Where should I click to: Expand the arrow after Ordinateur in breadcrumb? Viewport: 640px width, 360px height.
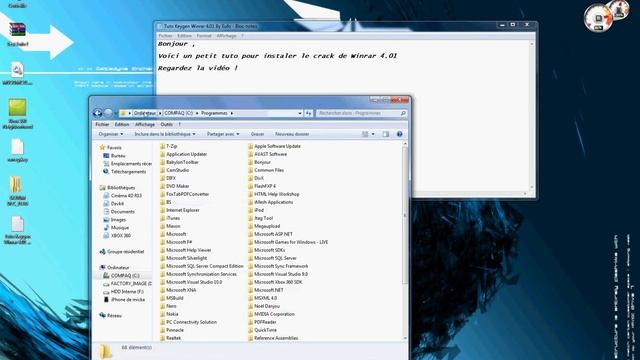tap(160, 113)
